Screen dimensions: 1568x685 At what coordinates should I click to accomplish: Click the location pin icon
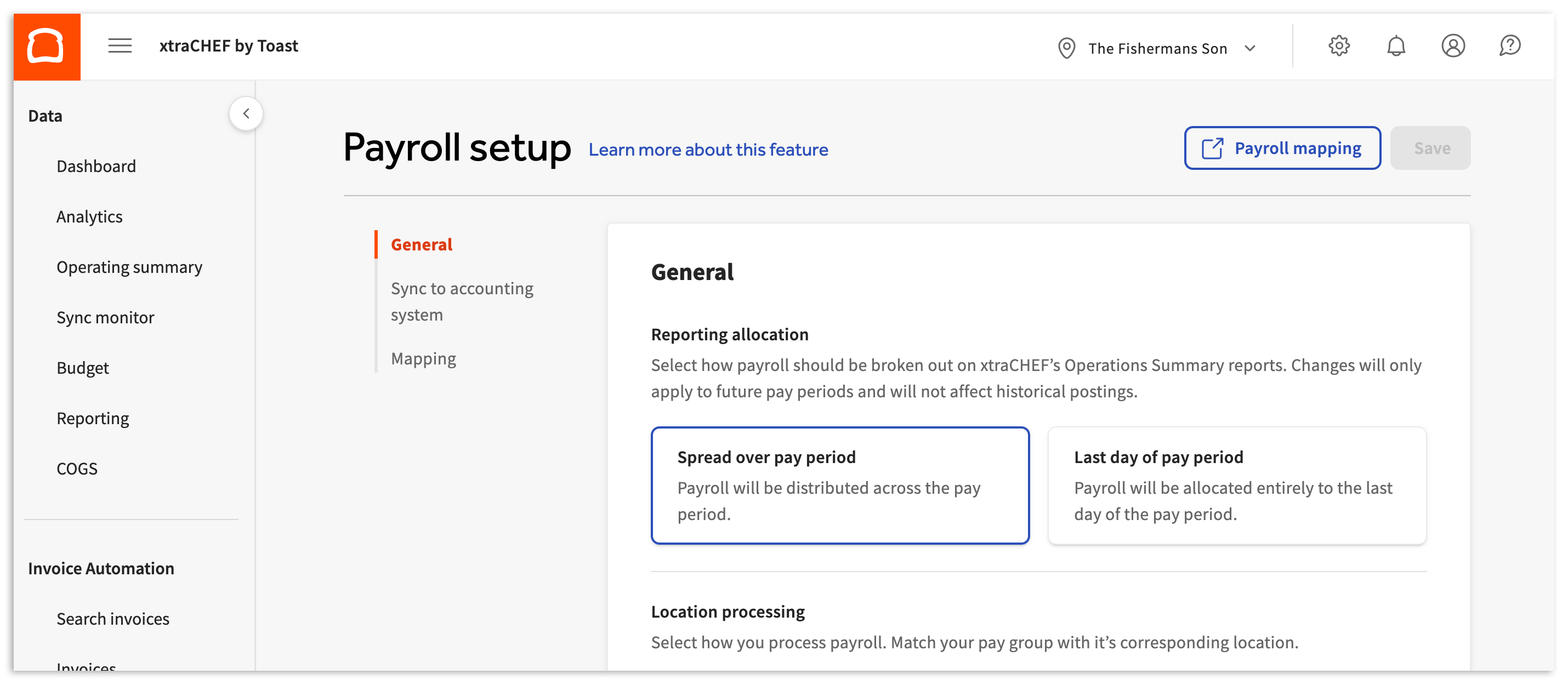pos(1066,48)
